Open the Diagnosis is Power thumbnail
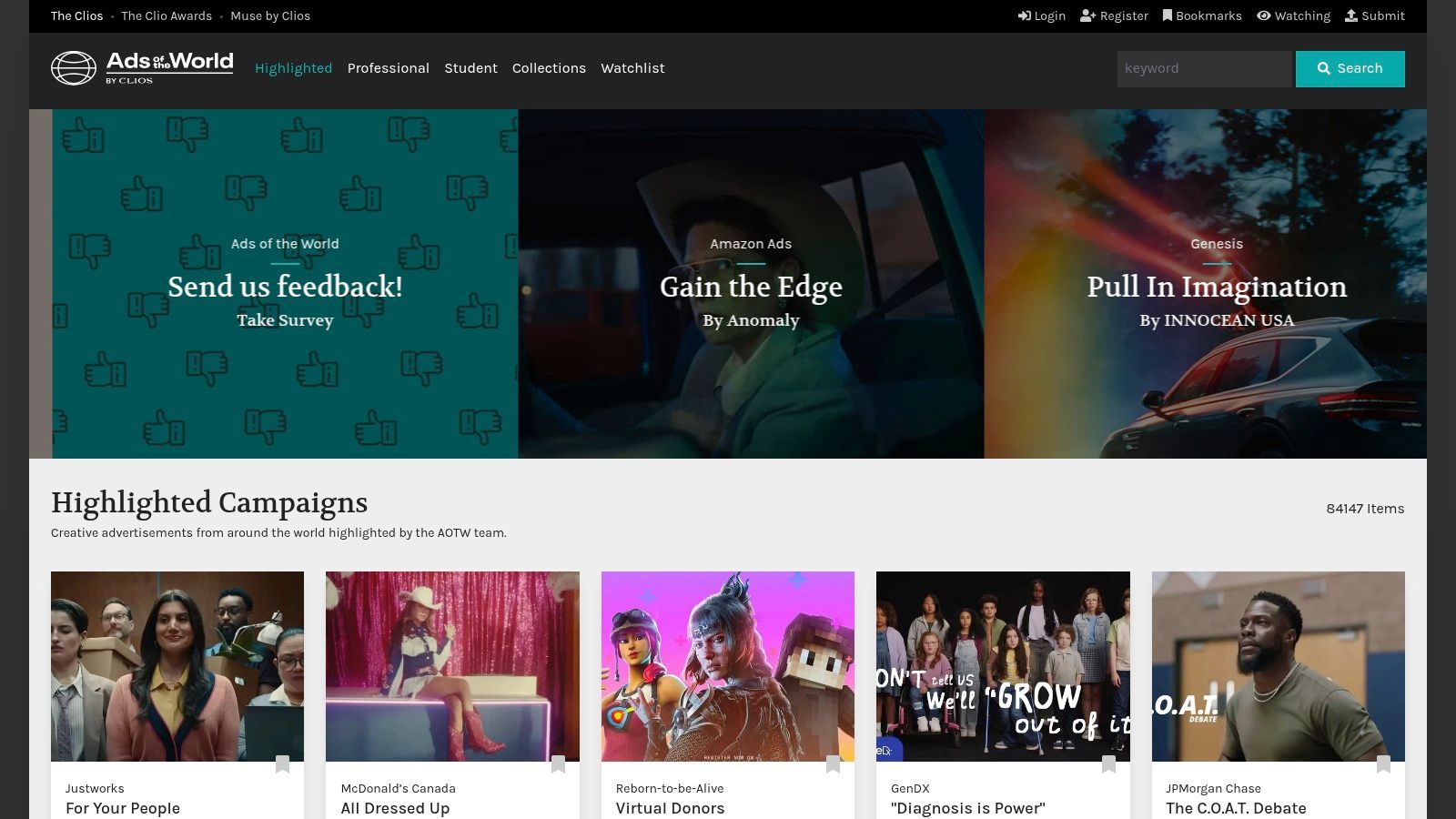1456x819 pixels. [x=1003, y=666]
